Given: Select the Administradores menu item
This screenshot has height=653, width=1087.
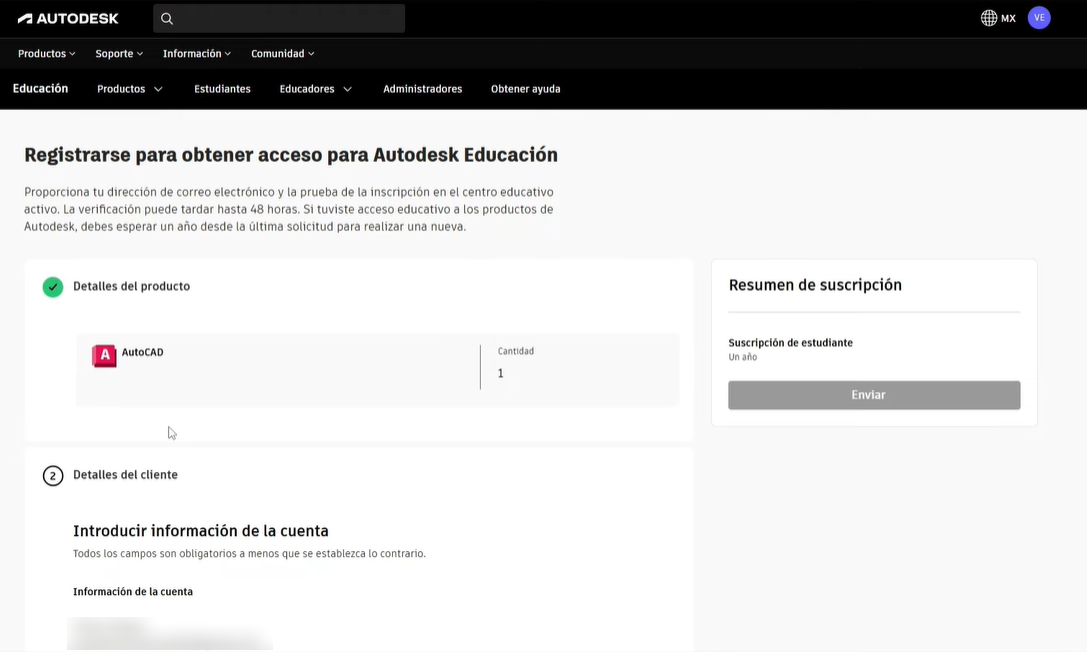Looking at the screenshot, I should [x=423, y=88].
